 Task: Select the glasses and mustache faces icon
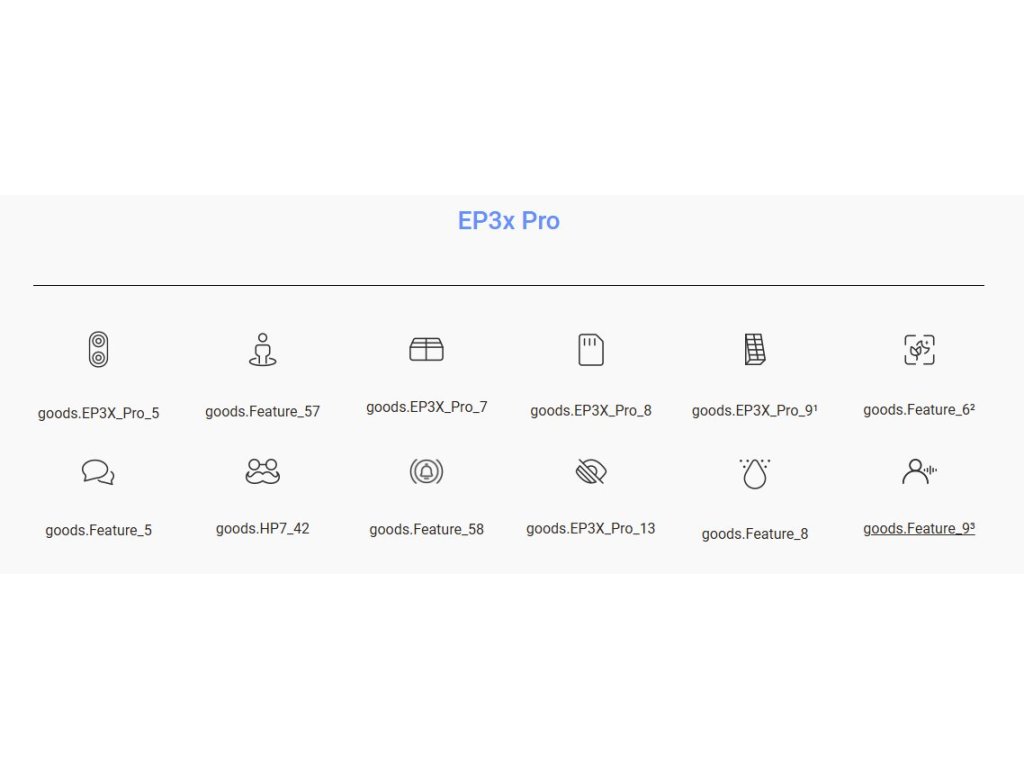pos(262,471)
